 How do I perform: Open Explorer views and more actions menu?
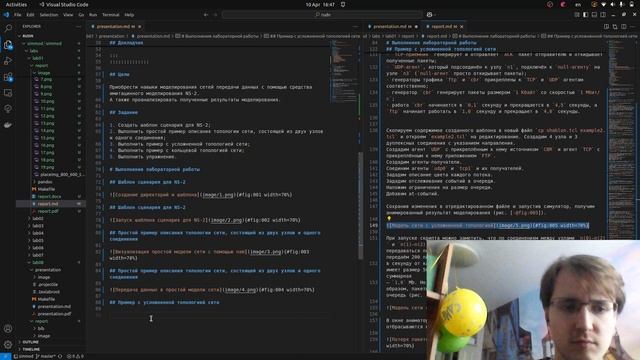[x=78, y=27]
